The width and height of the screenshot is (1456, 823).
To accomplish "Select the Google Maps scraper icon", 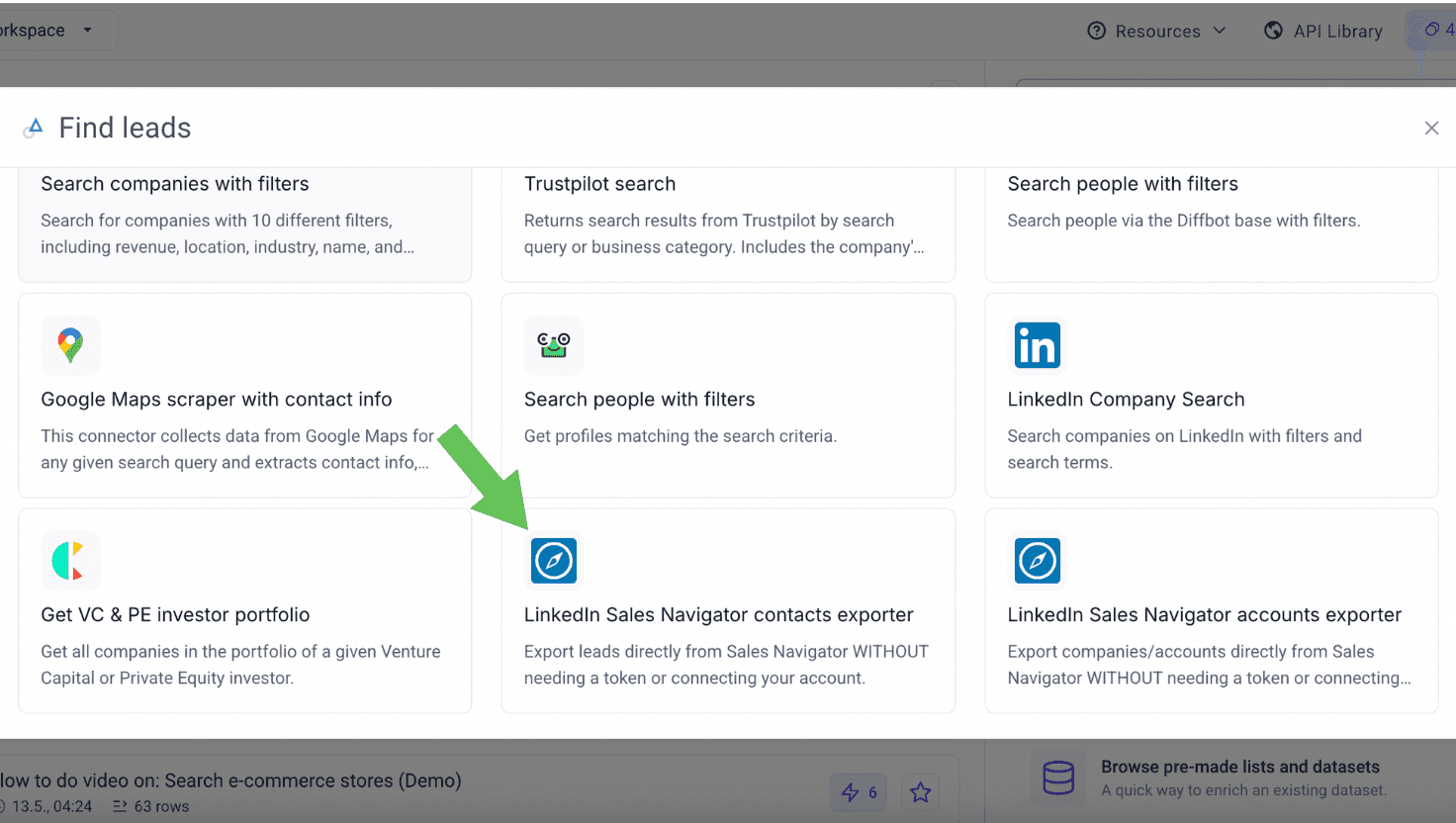I will (70, 345).
